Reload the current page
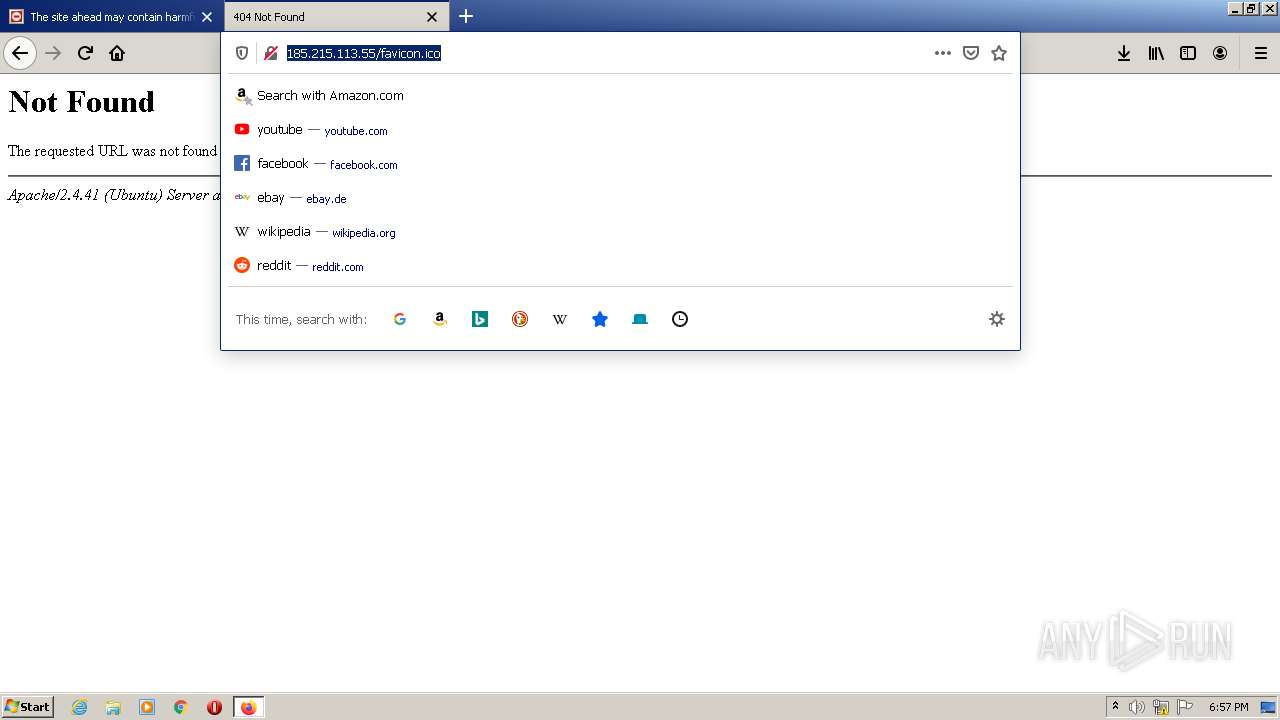1280x720 pixels. pos(85,53)
